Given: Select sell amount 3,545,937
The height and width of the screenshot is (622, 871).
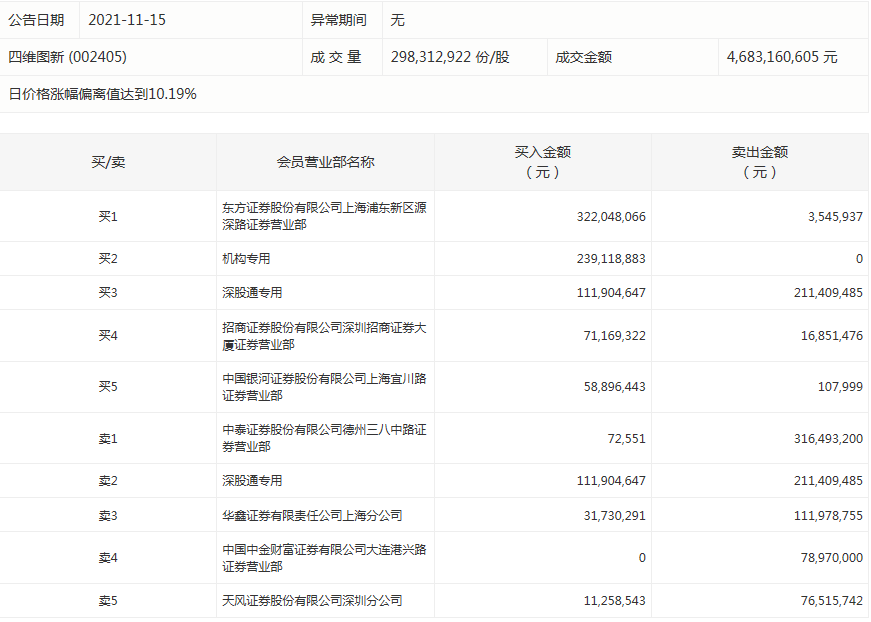Looking at the screenshot, I should point(835,217).
